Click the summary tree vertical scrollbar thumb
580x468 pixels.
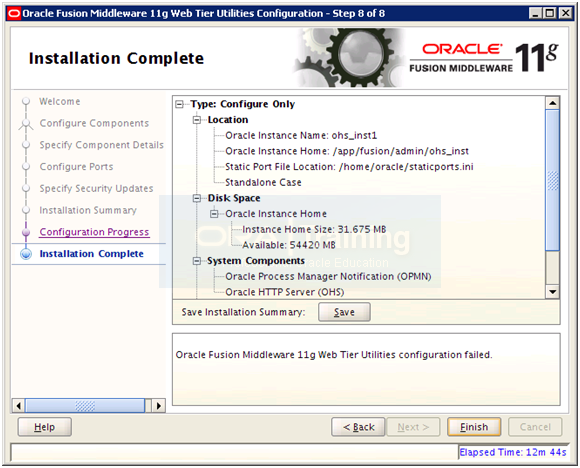(553, 180)
